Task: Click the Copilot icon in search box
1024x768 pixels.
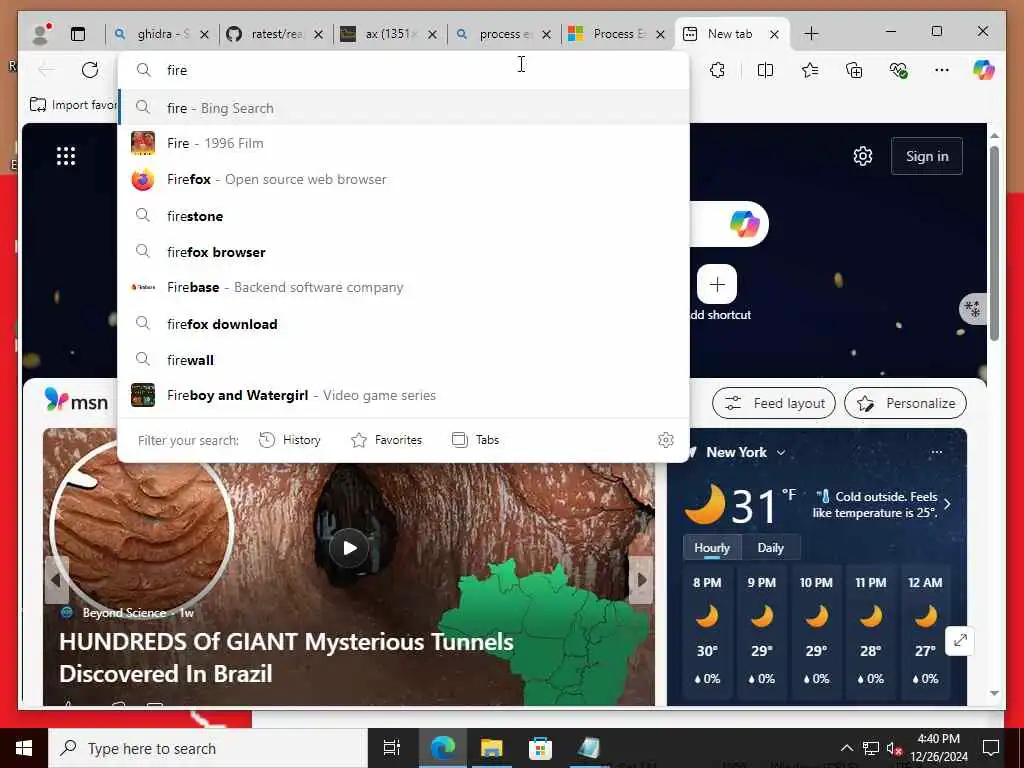Action: coord(744,224)
